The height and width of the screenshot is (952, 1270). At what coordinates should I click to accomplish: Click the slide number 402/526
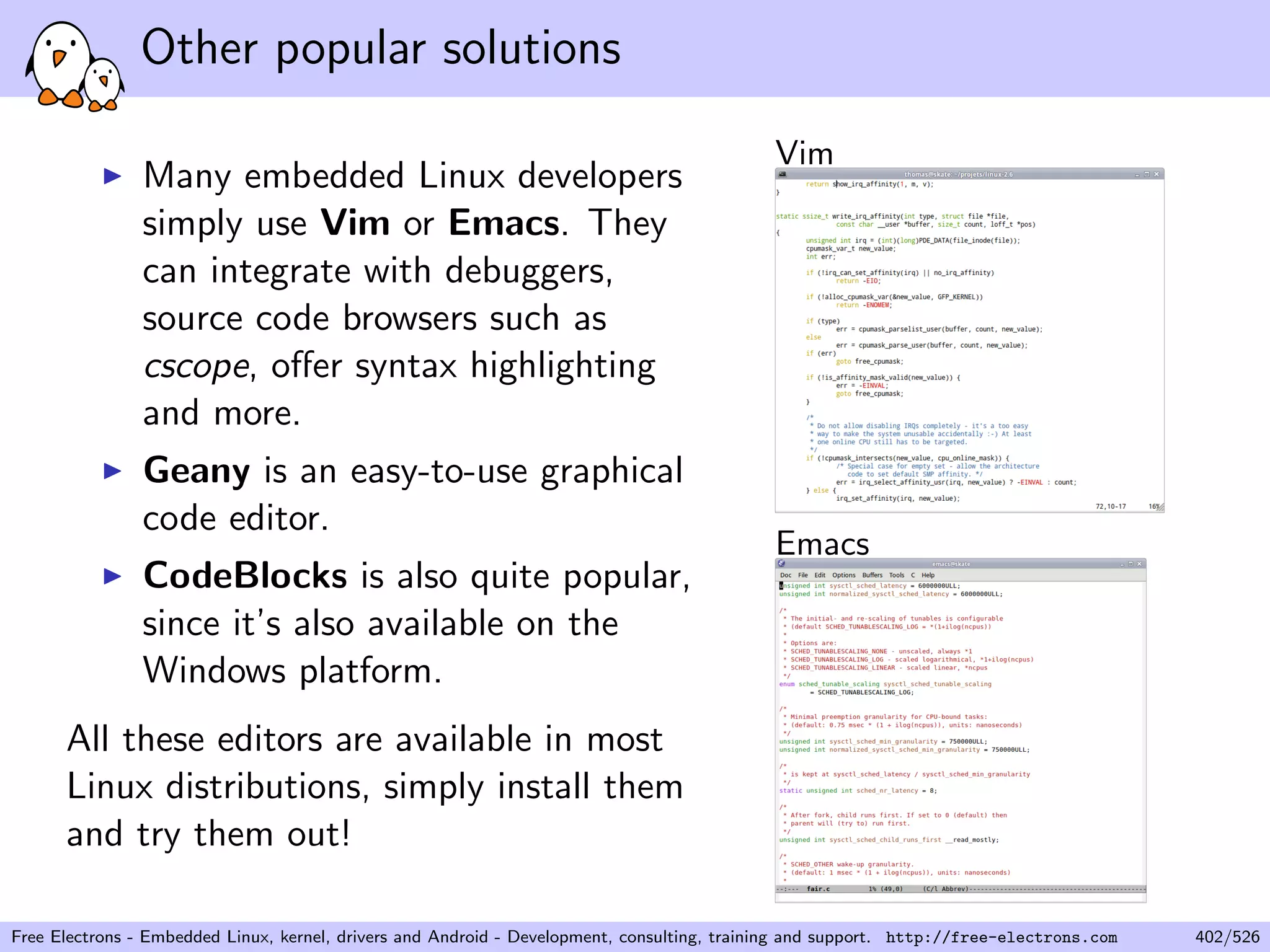pos(1227,937)
